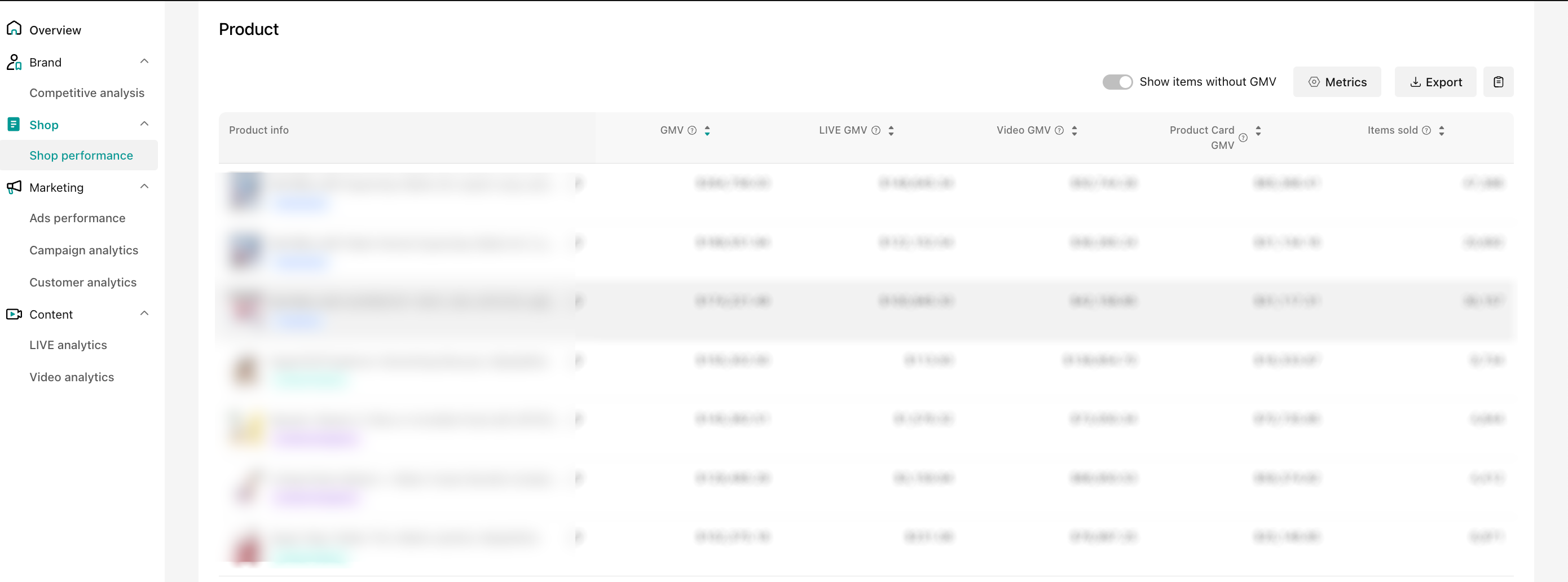Open Overview in the sidebar
Screen dimensions: 1568x582
pyautogui.click(x=55, y=30)
